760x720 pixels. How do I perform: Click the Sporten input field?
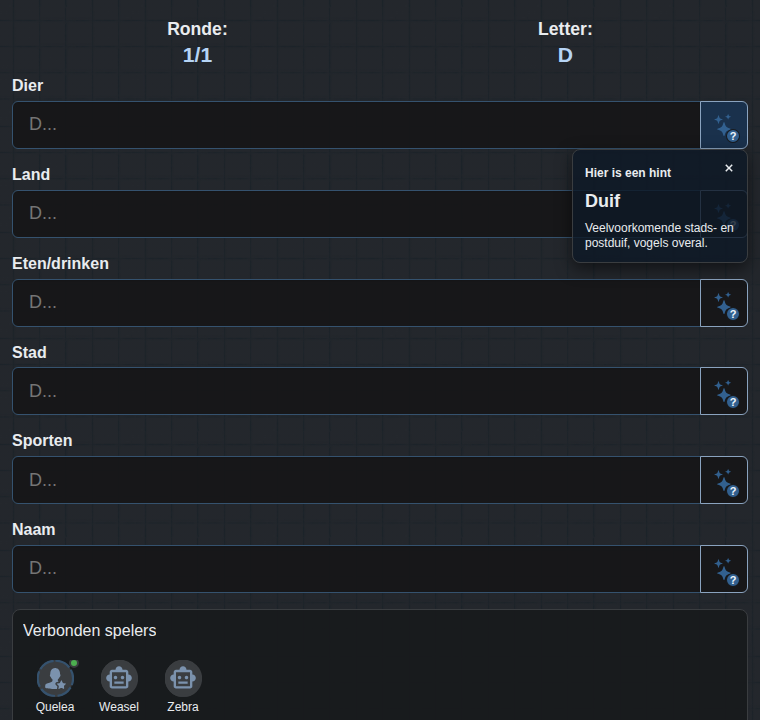point(356,480)
